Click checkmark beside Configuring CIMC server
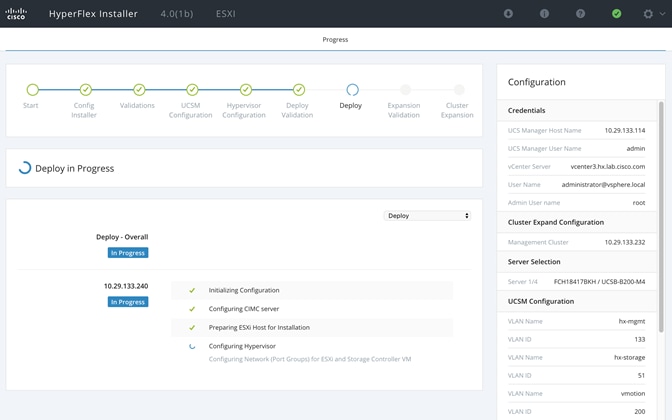 pyautogui.click(x=192, y=309)
